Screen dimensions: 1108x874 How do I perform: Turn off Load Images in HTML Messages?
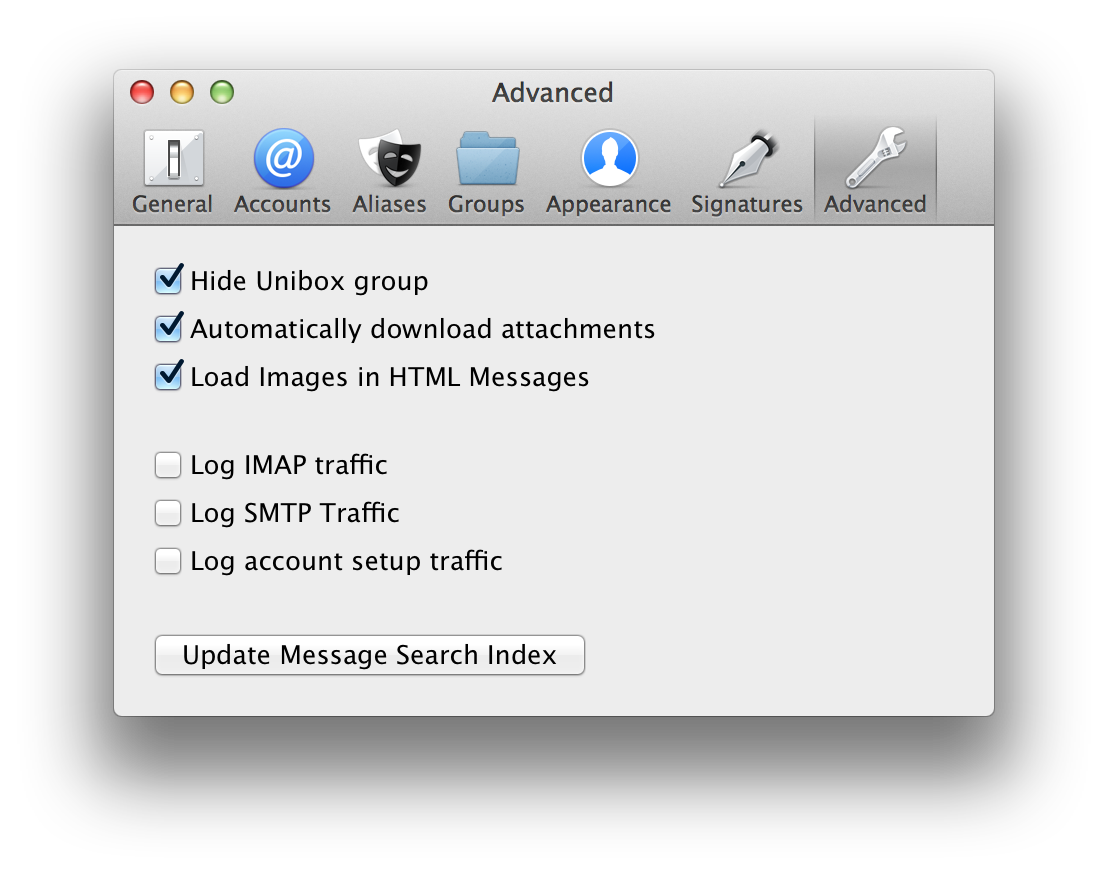coord(168,377)
